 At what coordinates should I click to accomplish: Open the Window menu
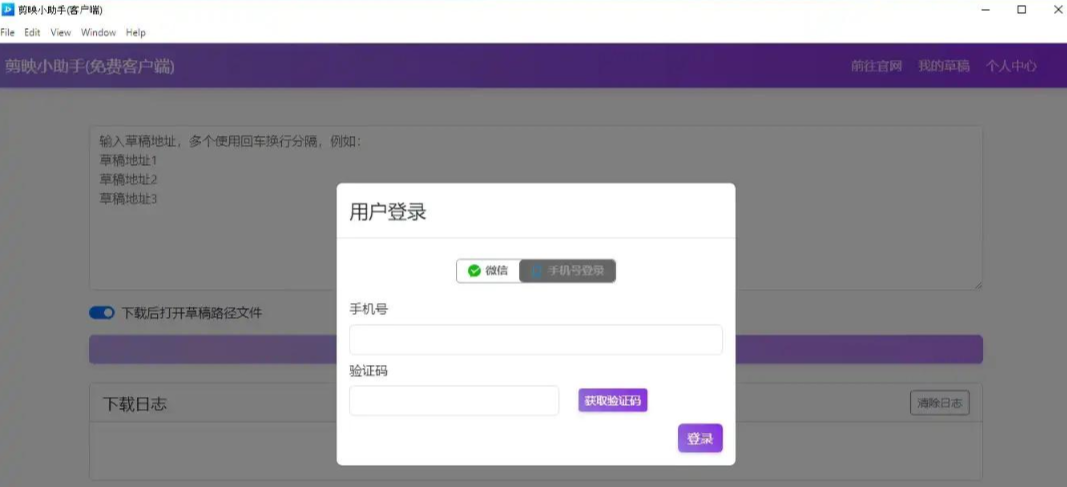98,33
